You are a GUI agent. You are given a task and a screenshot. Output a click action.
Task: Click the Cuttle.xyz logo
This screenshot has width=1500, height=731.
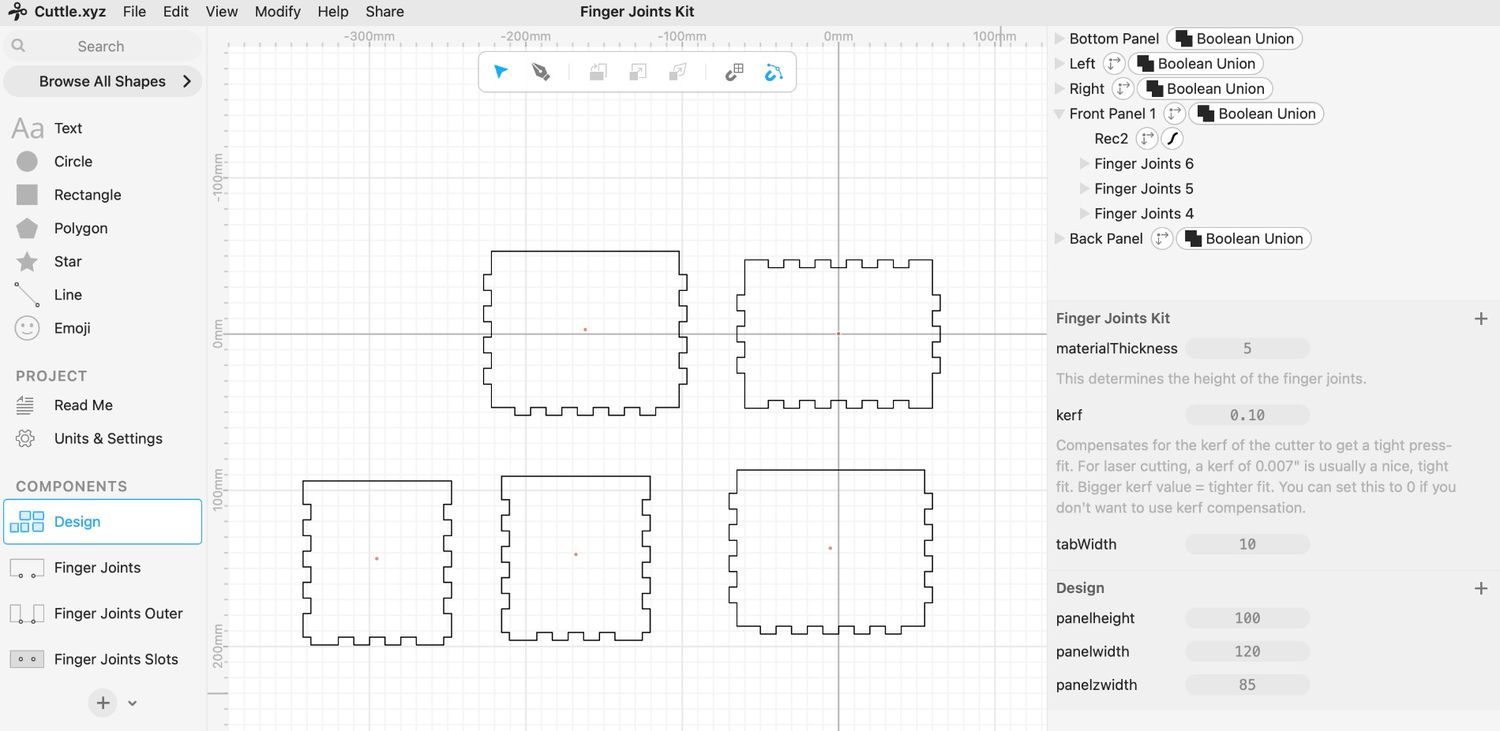57,11
